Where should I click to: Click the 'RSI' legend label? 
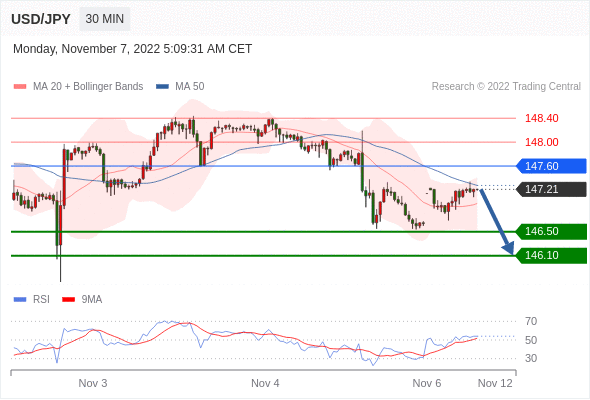pyautogui.click(x=41, y=300)
